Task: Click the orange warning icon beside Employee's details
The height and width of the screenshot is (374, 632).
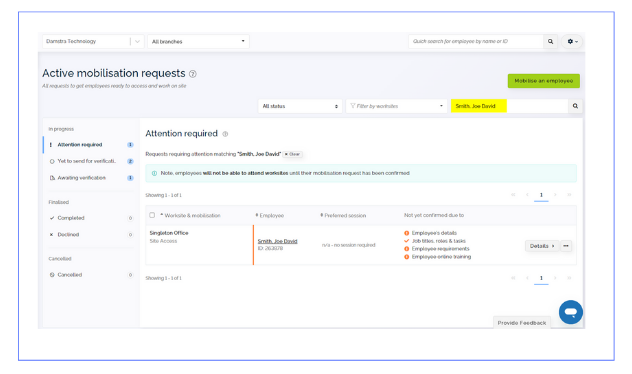Action: click(x=406, y=233)
